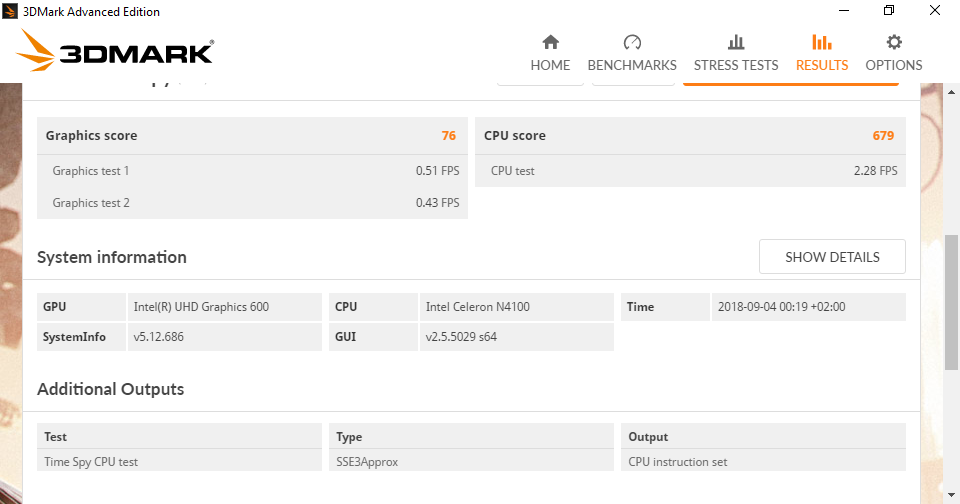Click the 0.51 FPS value
Screen dimensions: 960x504
pyautogui.click(x=437, y=171)
